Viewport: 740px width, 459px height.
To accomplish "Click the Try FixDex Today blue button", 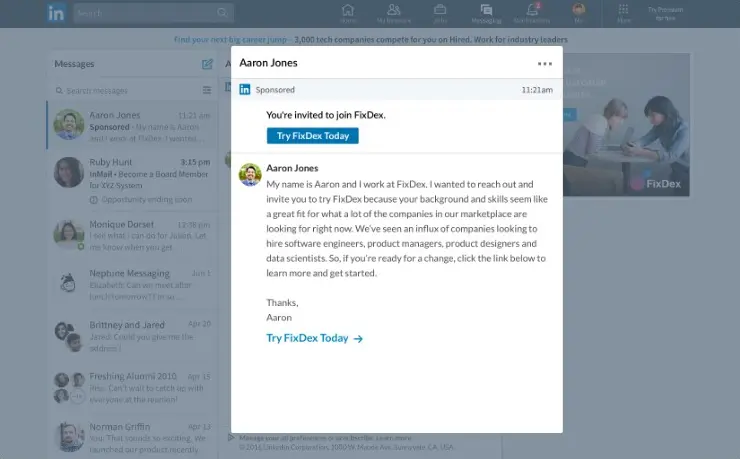I will (x=312, y=136).
